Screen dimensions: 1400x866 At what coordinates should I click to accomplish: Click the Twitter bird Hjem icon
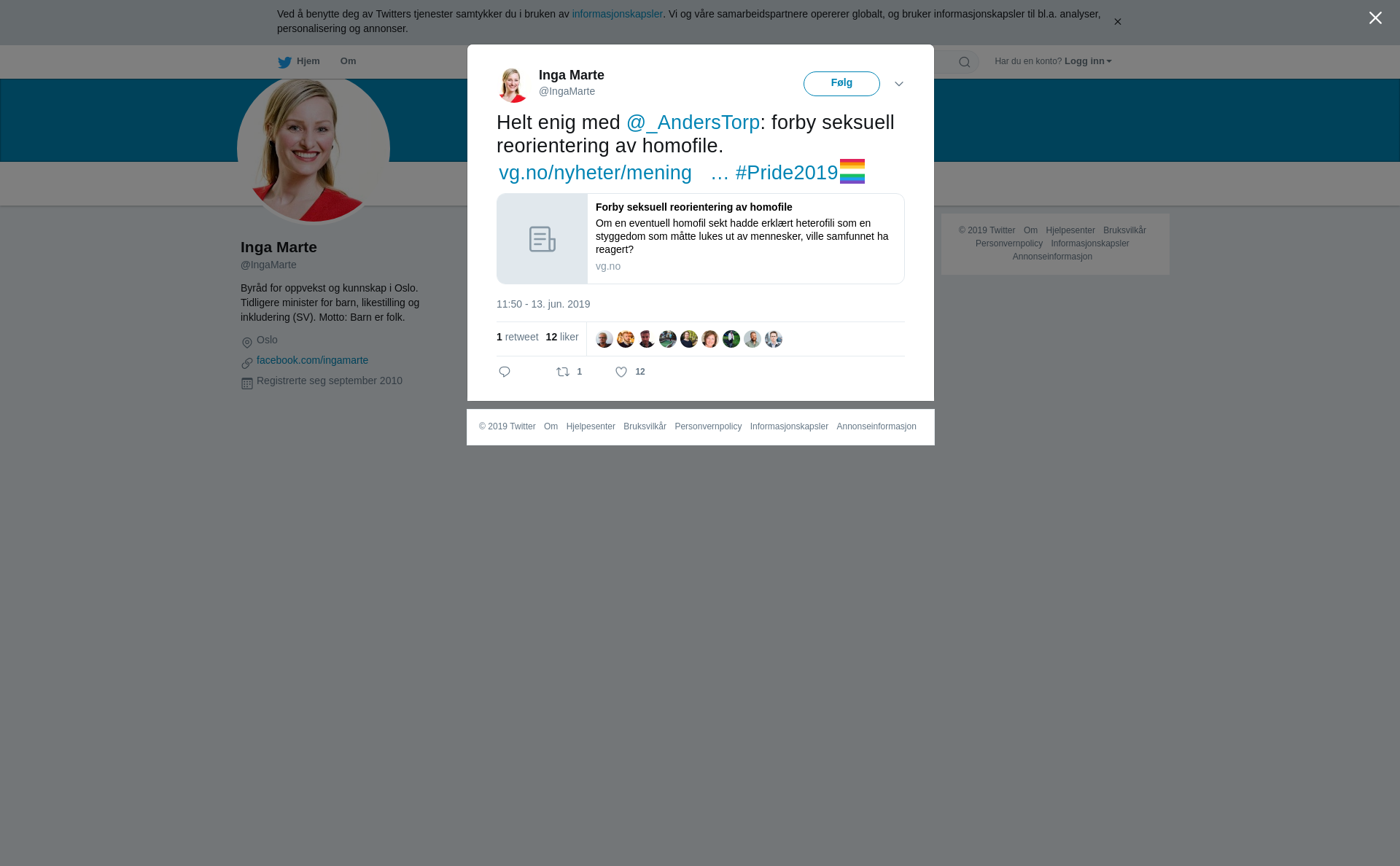284,62
